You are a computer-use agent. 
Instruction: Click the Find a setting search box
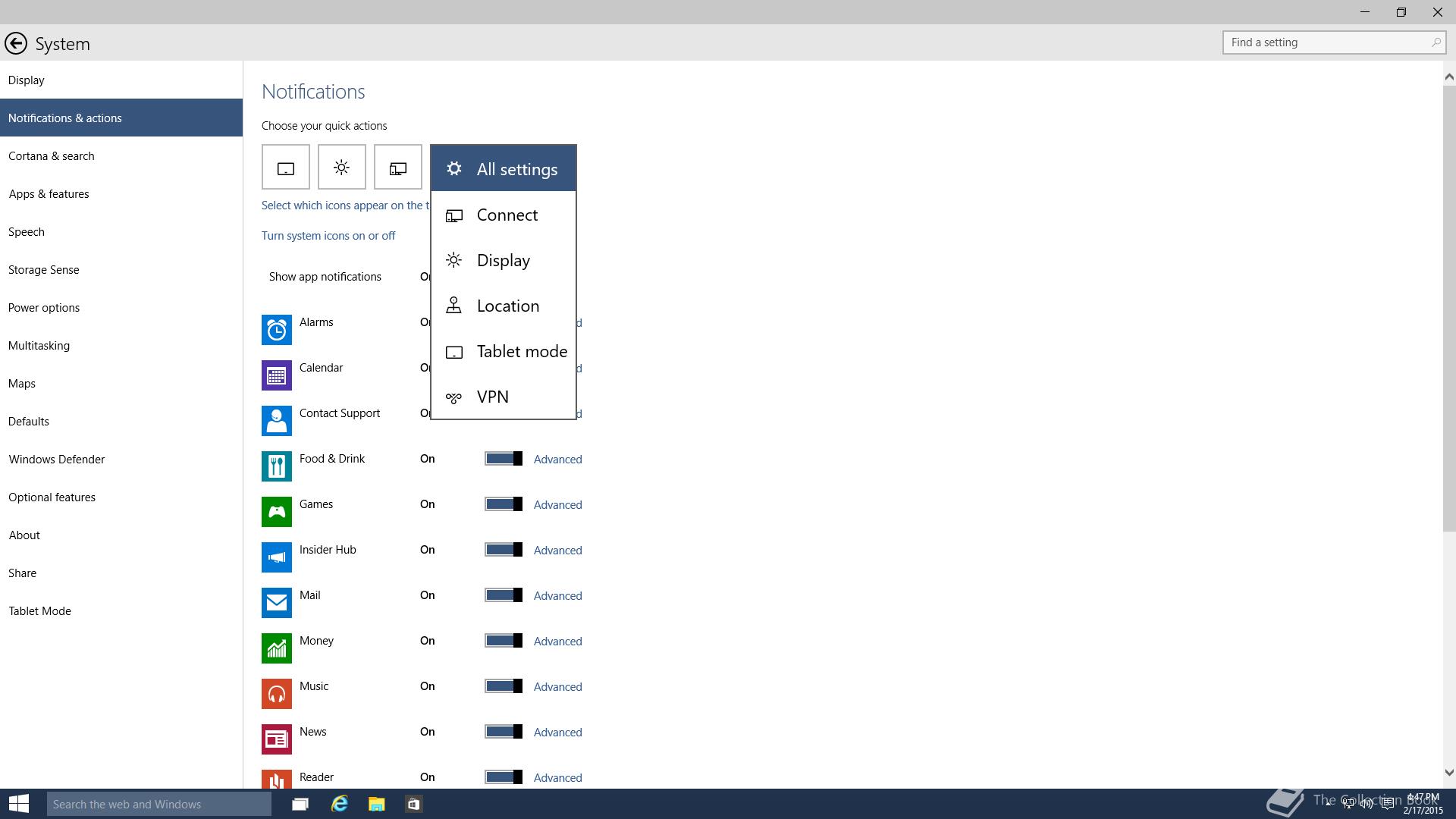coord(1334,42)
